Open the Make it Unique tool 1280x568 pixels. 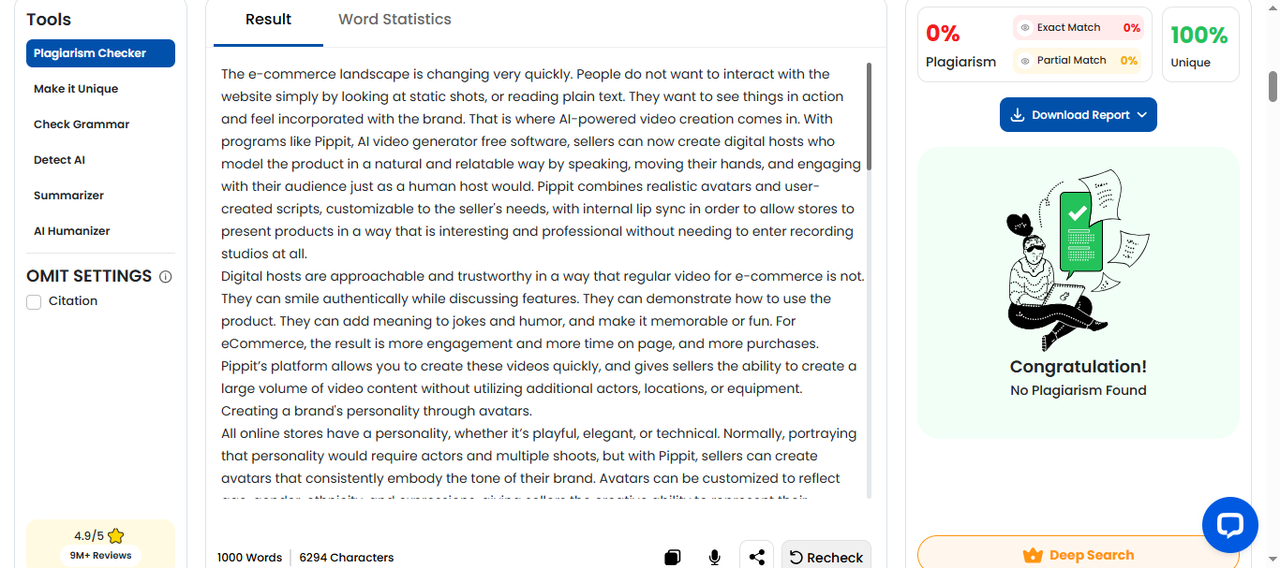[76, 89]
